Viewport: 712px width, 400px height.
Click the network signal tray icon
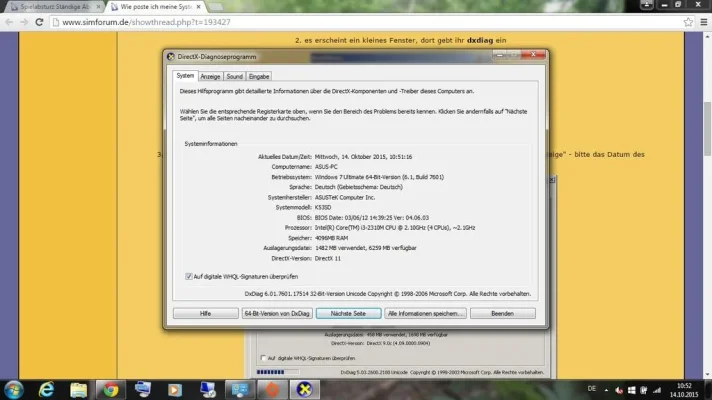tap(657, 390)
